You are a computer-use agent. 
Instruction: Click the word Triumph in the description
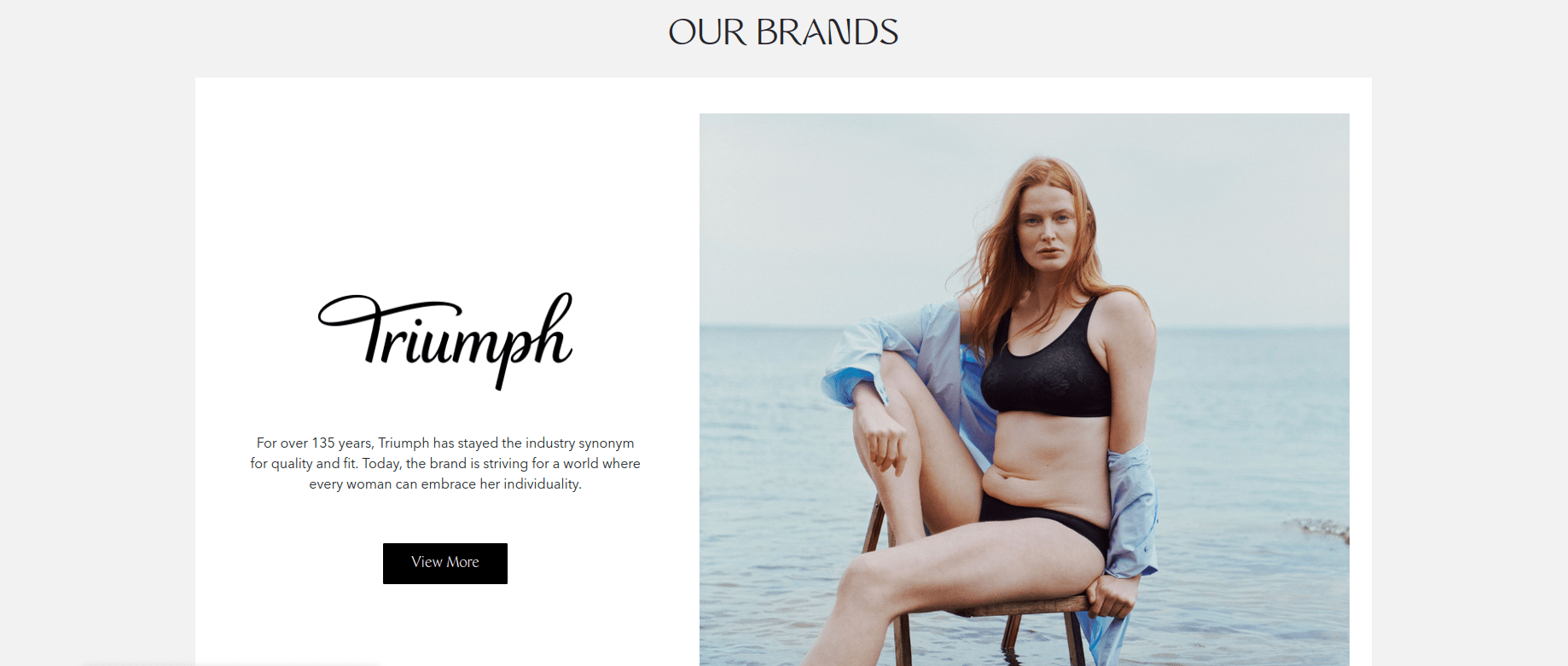click(404, 443)
